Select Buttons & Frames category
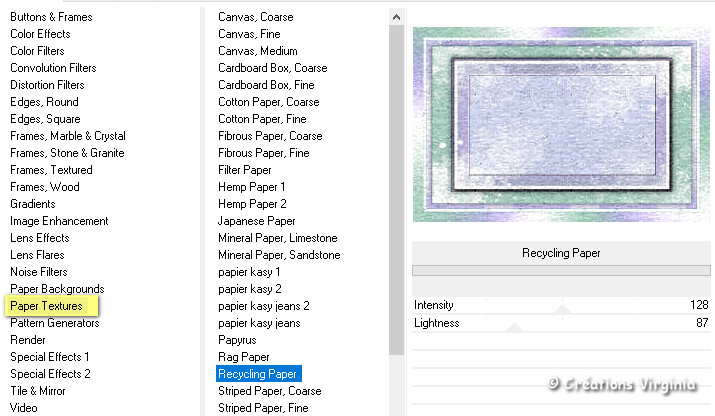715x416 pixels. tap(51, 17)
